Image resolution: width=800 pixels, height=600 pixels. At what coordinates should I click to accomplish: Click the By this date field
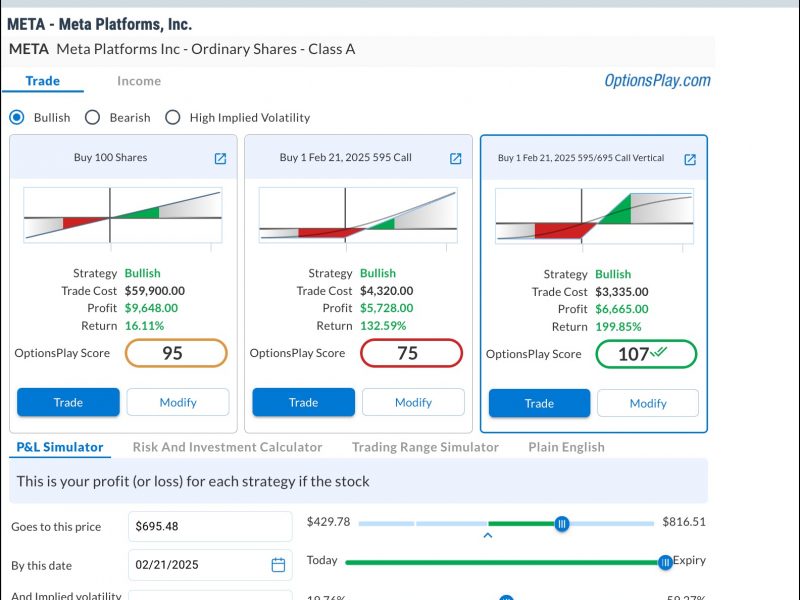pos(210,565)
